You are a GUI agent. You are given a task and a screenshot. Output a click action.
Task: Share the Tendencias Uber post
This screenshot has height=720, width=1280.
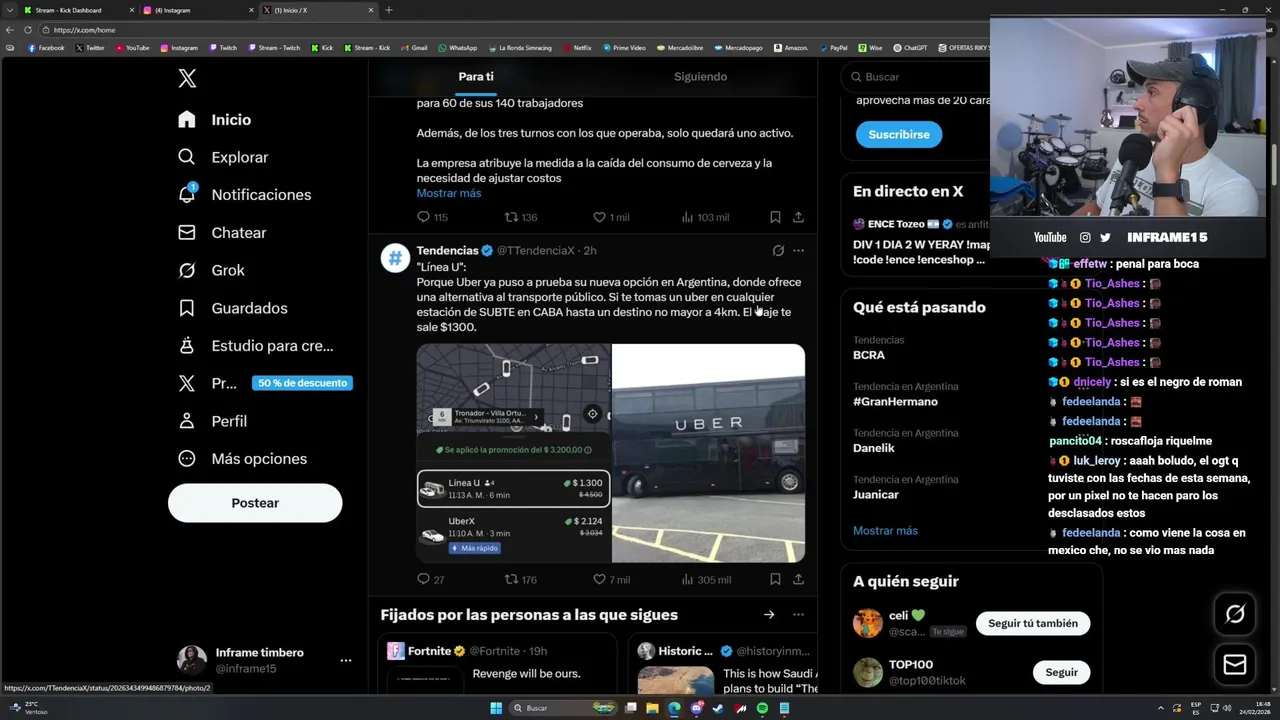798,579
